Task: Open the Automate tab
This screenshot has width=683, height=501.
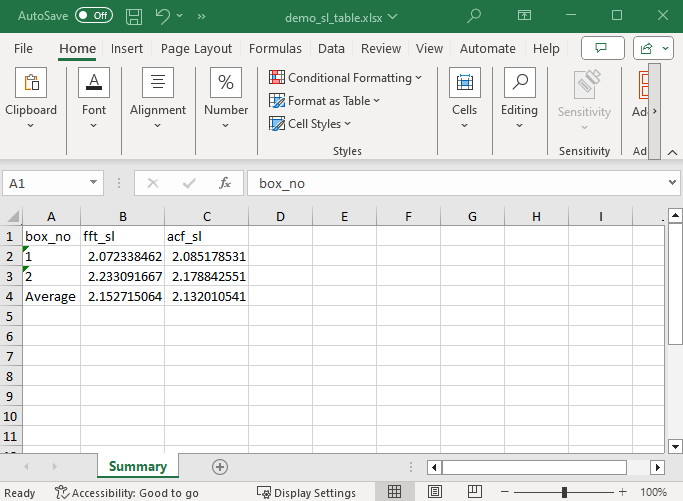Action: pos(487,48)
